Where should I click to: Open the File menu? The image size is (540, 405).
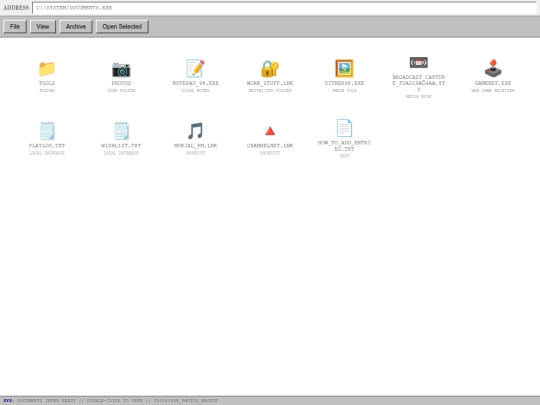pyautogui.click(x=15, y=27)
